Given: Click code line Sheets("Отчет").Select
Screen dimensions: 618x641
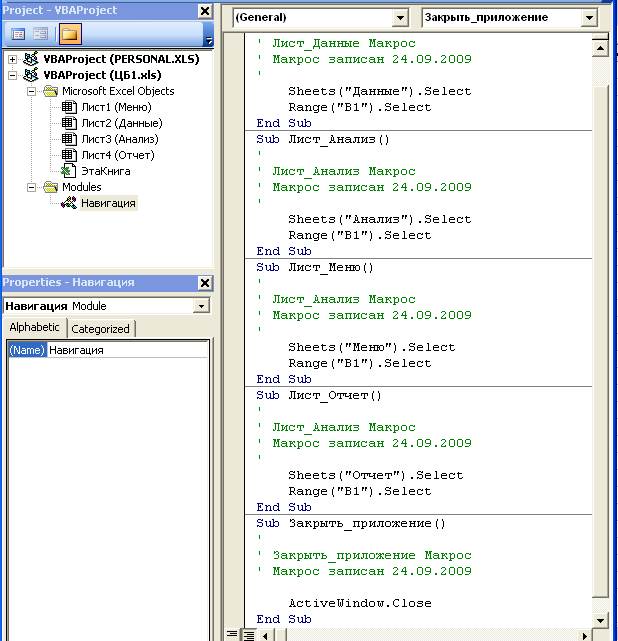Looking at the screenshot, I should pyautogui.click(x=376, y=475).
